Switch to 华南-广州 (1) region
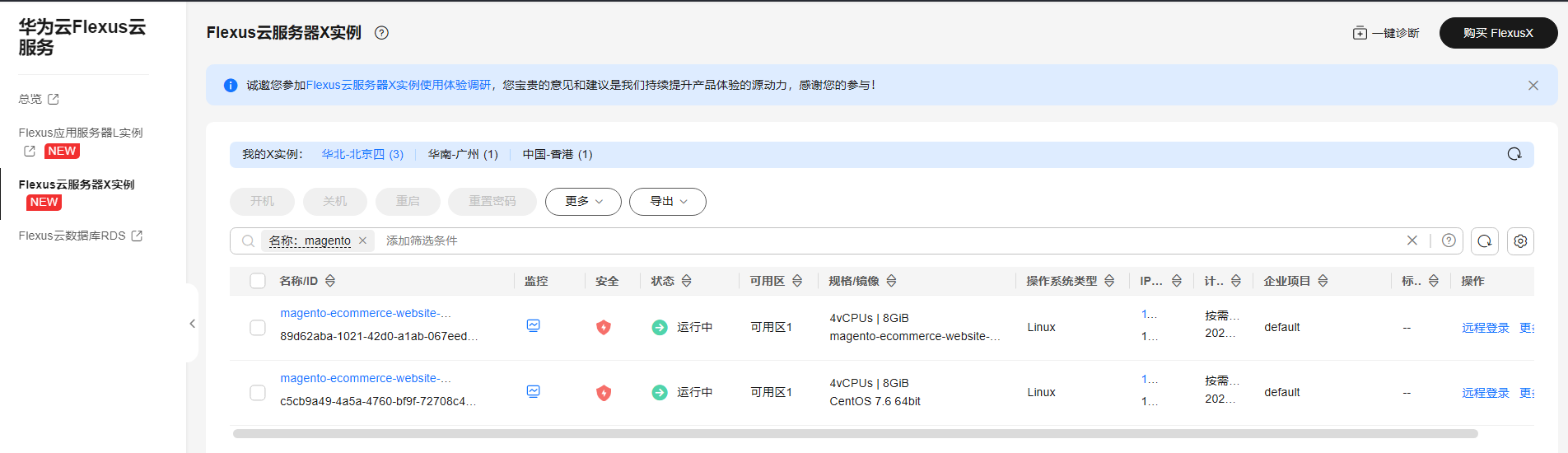 pos(463,154)
